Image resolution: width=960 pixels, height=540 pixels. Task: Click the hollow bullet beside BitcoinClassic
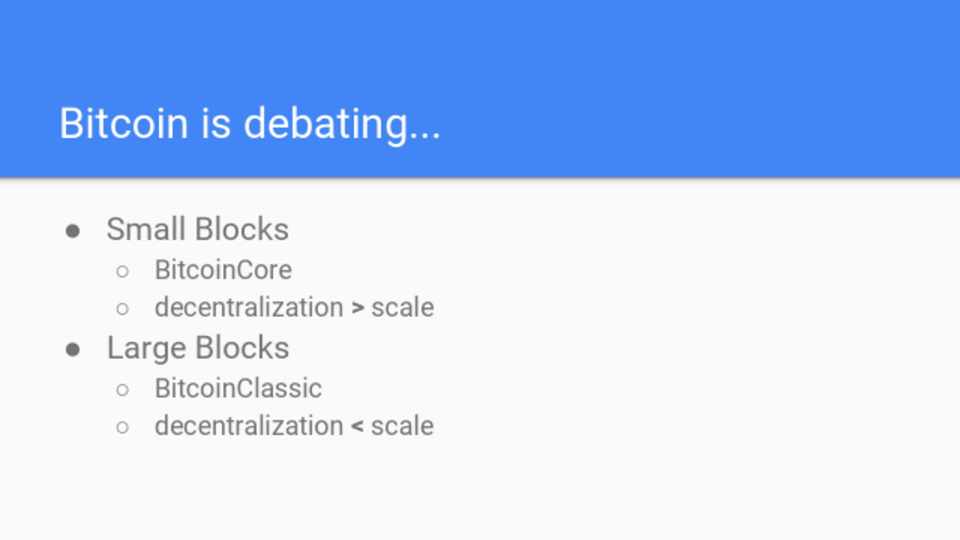pos(122,389)
